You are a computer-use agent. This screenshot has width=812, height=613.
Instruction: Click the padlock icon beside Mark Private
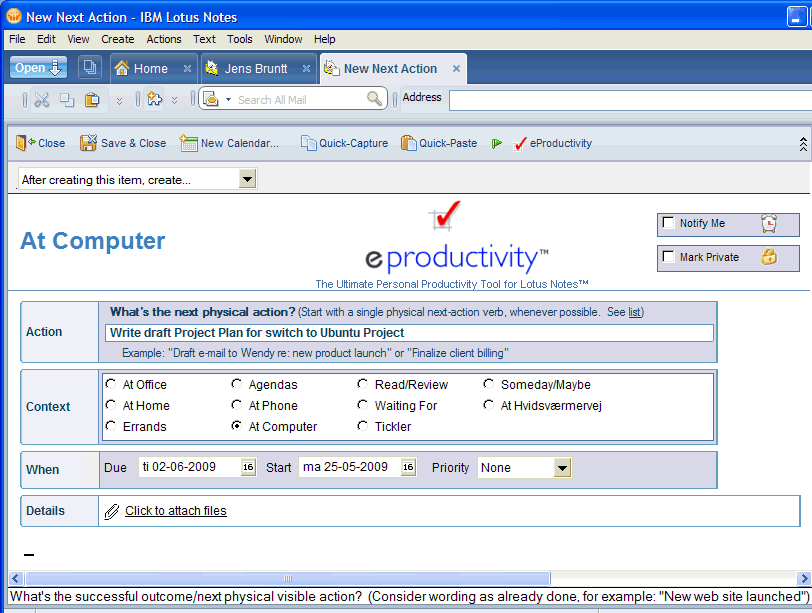coord(769,256)
